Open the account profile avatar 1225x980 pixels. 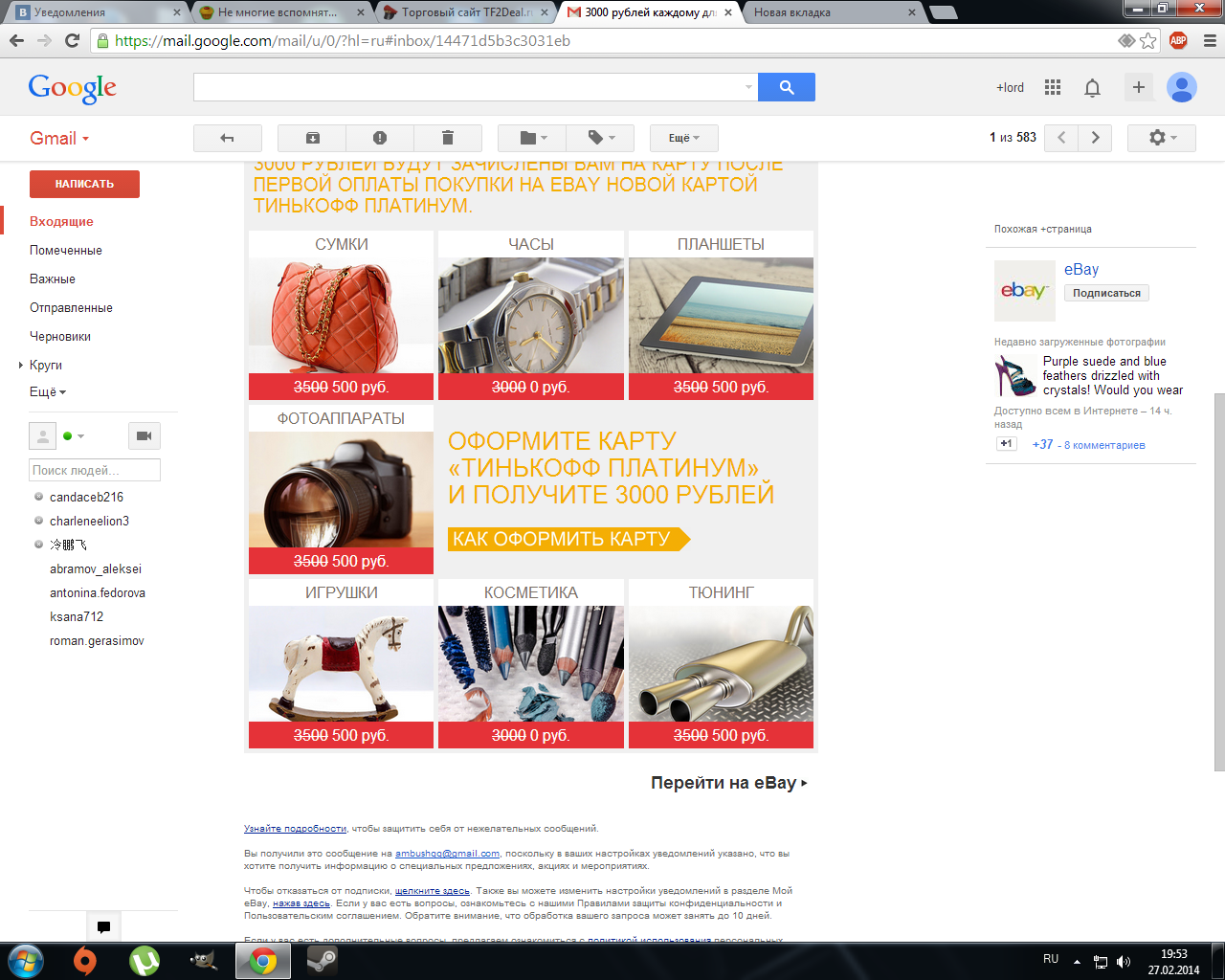coord(1182,87)
